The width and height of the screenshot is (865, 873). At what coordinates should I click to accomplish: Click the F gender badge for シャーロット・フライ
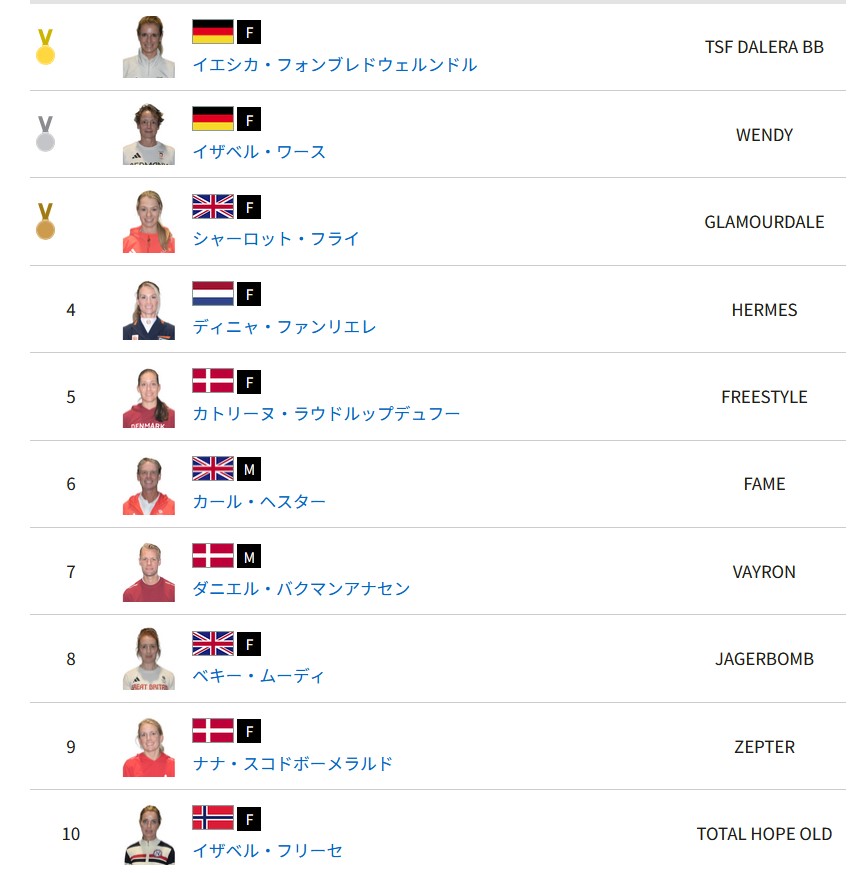pos(249,207)
